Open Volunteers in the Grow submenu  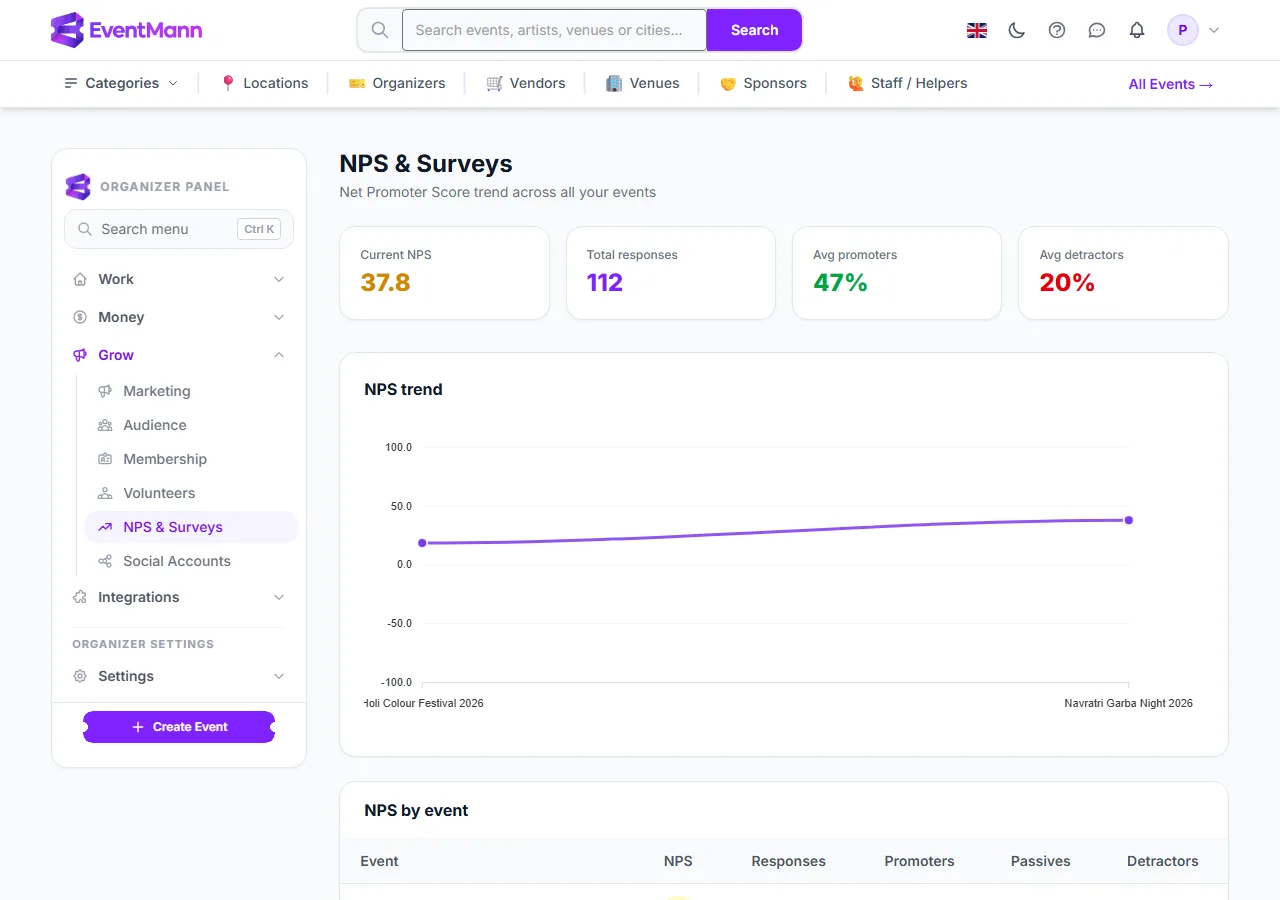tap(191, 493)
